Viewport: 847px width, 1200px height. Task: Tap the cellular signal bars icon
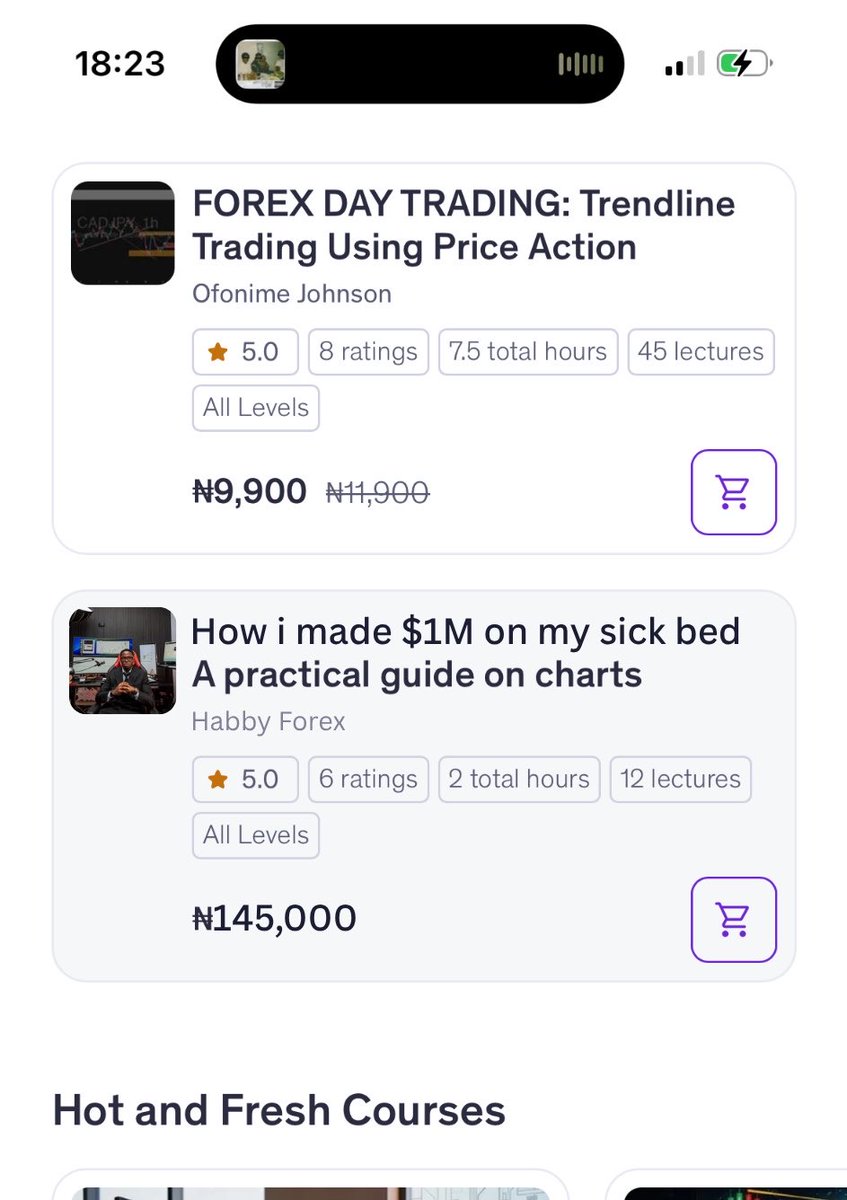(x=685, y=65)
